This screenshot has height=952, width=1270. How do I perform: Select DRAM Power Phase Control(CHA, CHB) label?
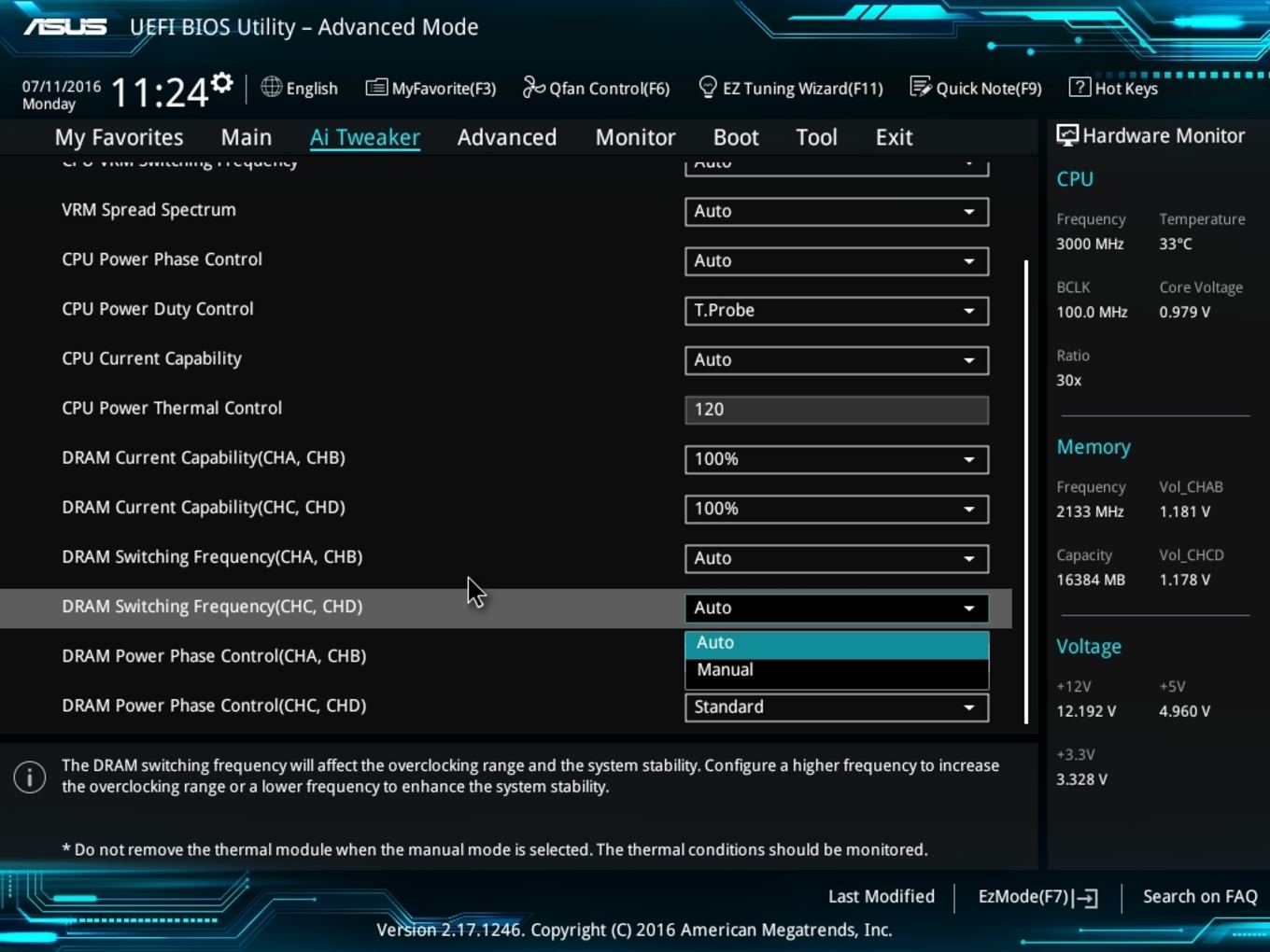[x=214, y=655]
